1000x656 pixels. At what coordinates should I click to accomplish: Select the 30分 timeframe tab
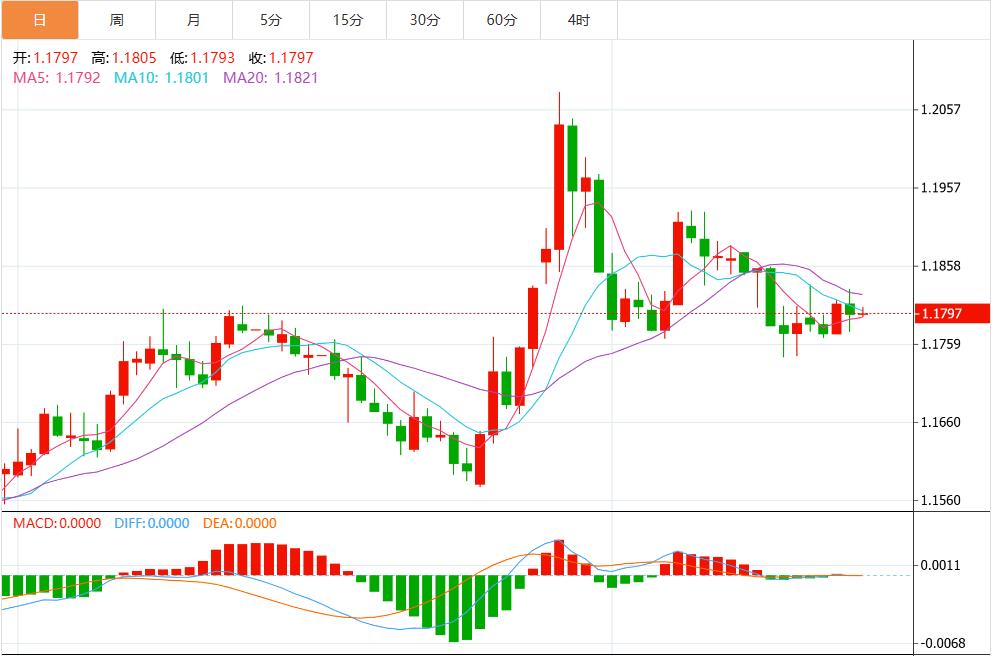[424, 20]
